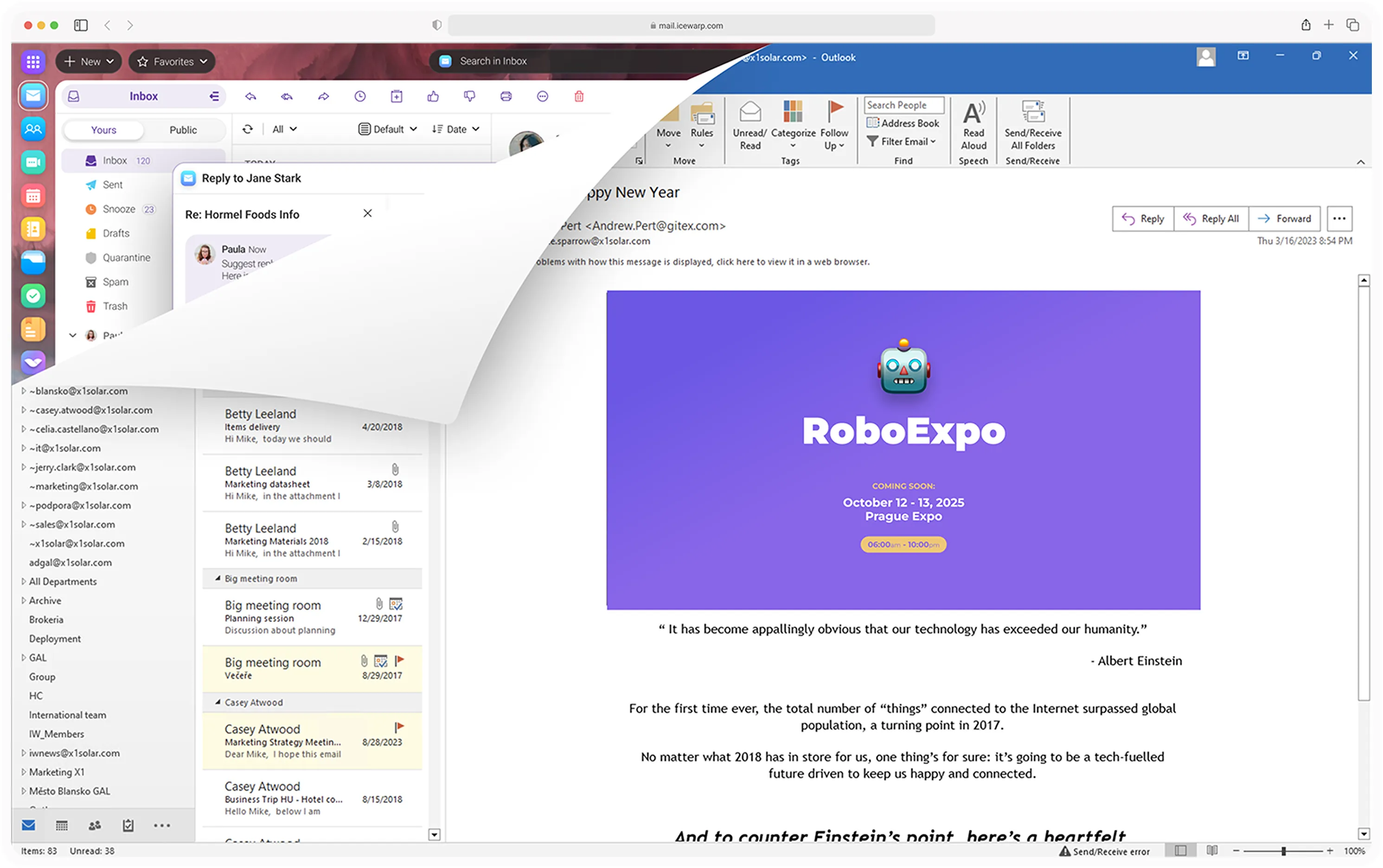Image resolution: width=1383 pixels, height=868 pixels.
Task: Click the snooze clock icon in toolbar
Action: tap(360, 96)
